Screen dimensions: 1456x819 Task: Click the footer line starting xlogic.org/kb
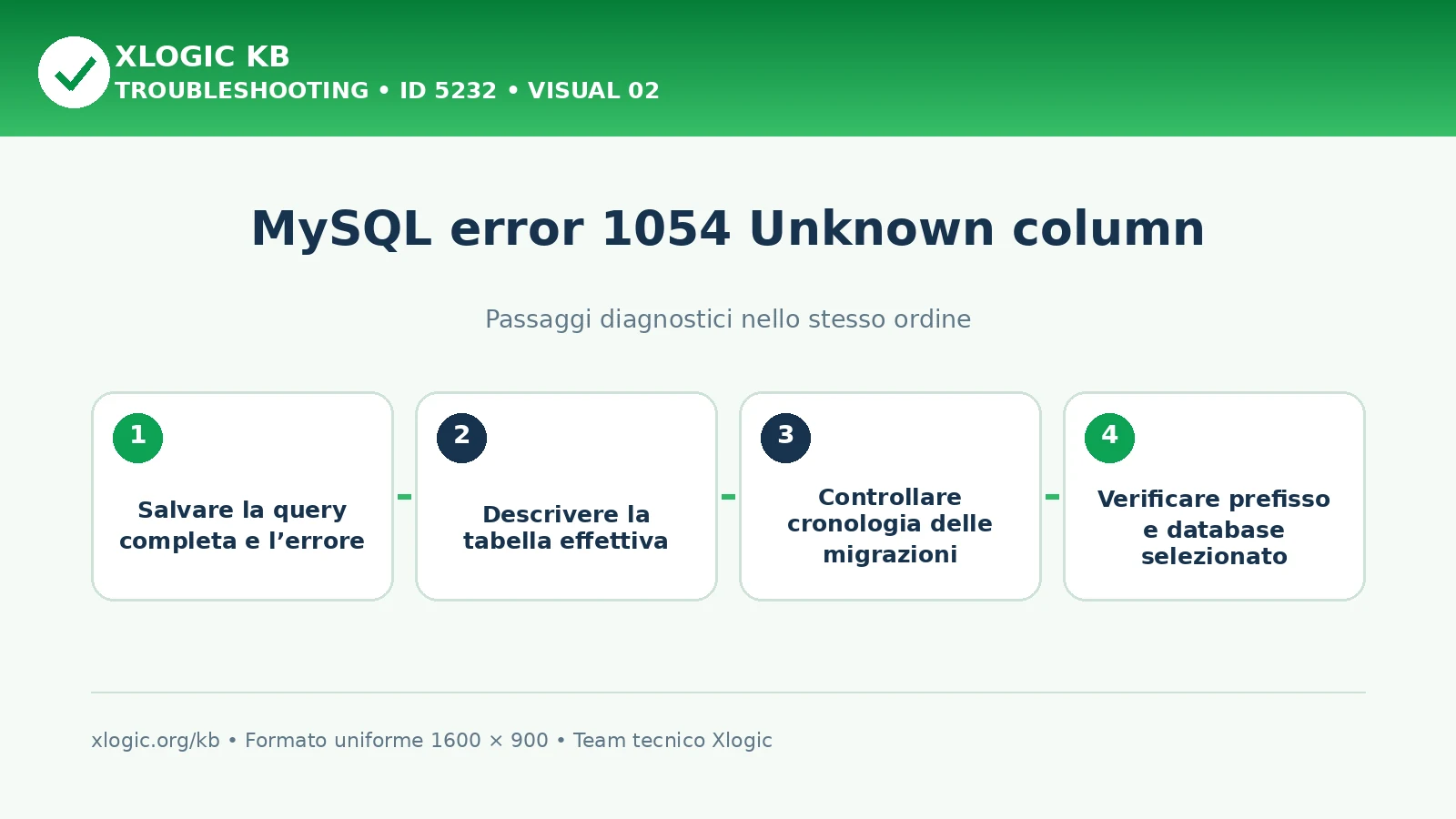[431, 741]
